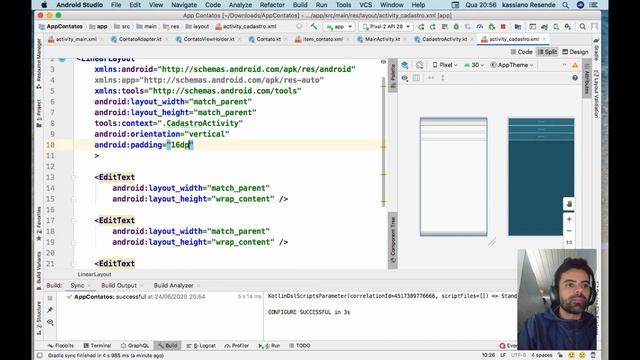This screenshot has width=640, height=360.
Task: Toggle the Palette panel tab
Action: point(393,76)
